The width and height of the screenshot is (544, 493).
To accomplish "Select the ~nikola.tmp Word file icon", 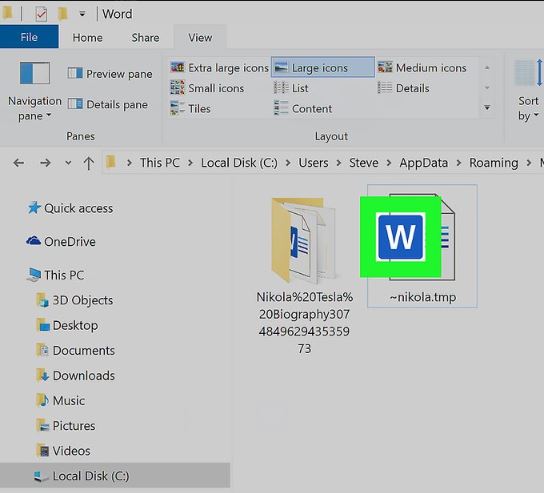I will [x=408, y=237].
